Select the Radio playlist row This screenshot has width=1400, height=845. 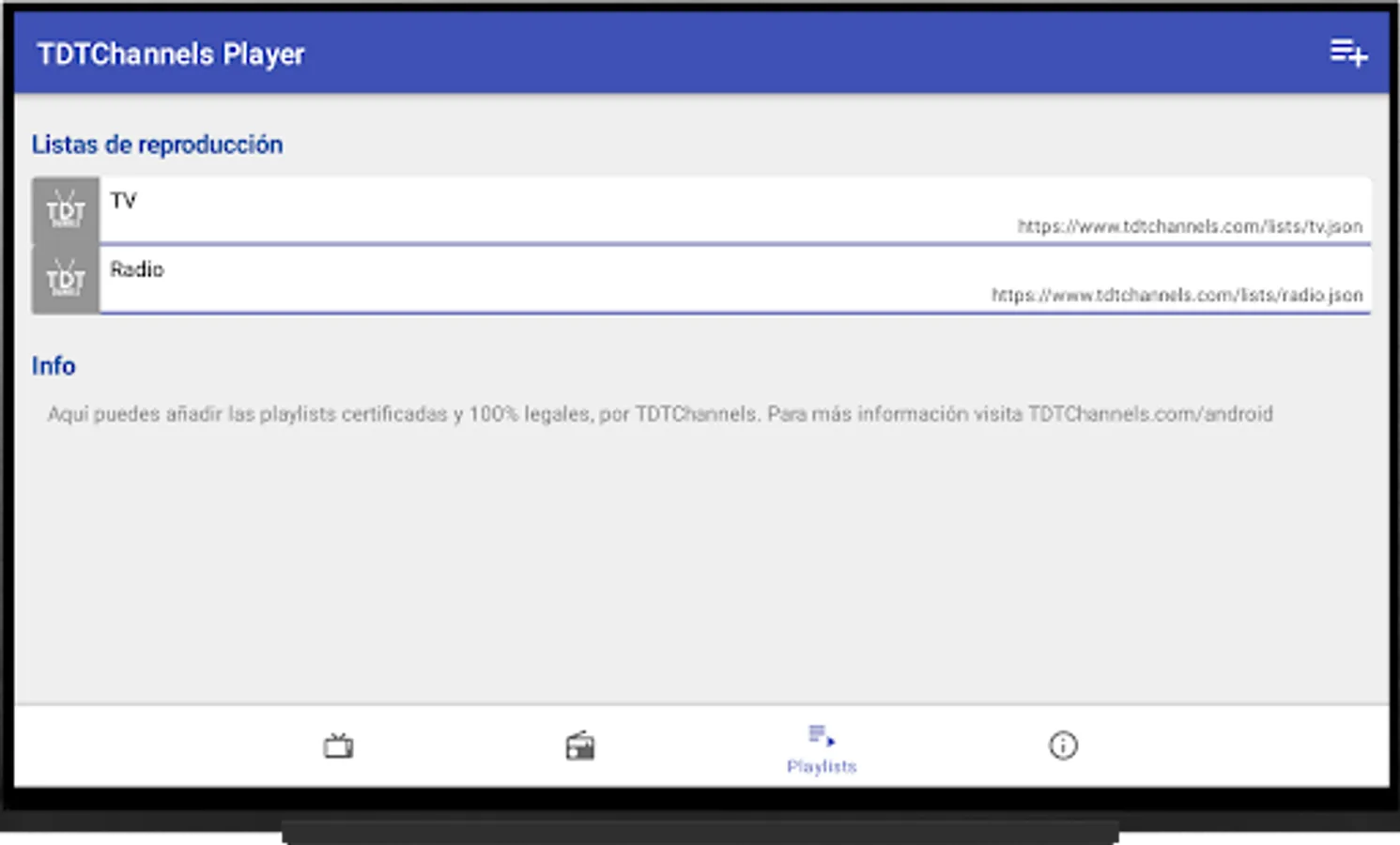coord(701,280)
